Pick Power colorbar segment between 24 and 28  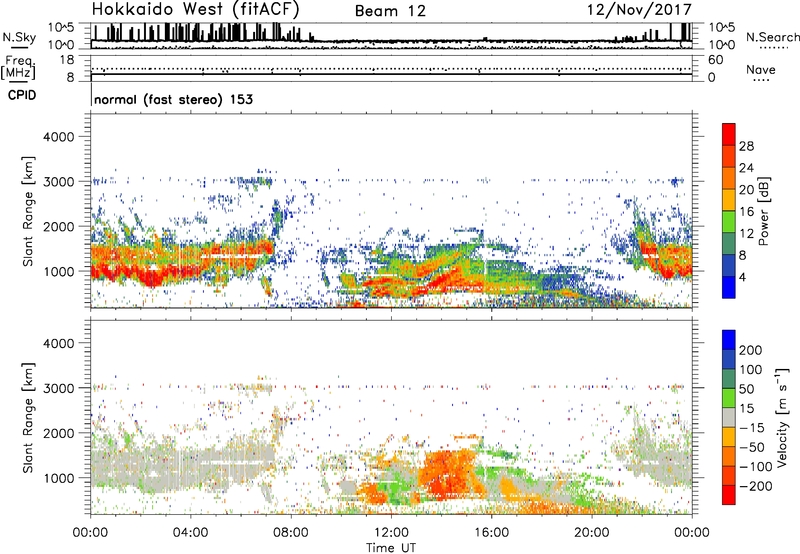coord(729,156)
